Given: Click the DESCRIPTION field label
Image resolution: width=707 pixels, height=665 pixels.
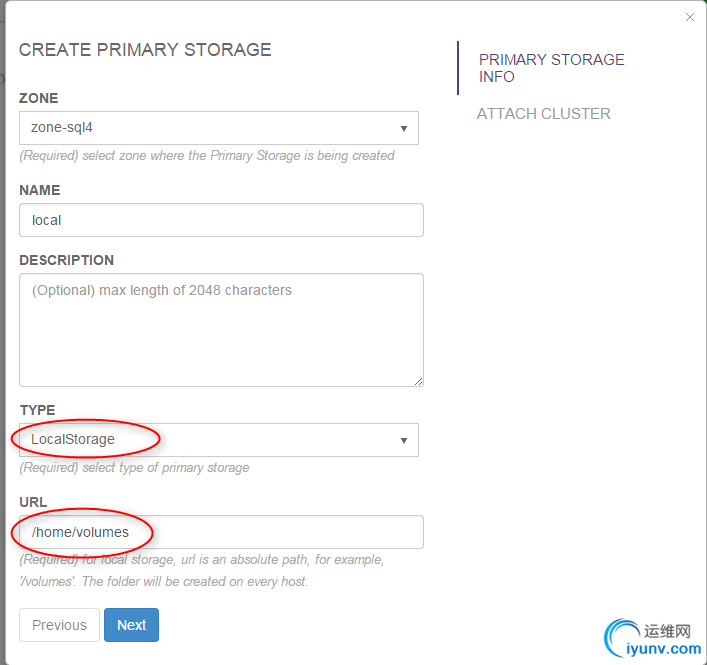Looking at the screenshot, I should 67,260.
